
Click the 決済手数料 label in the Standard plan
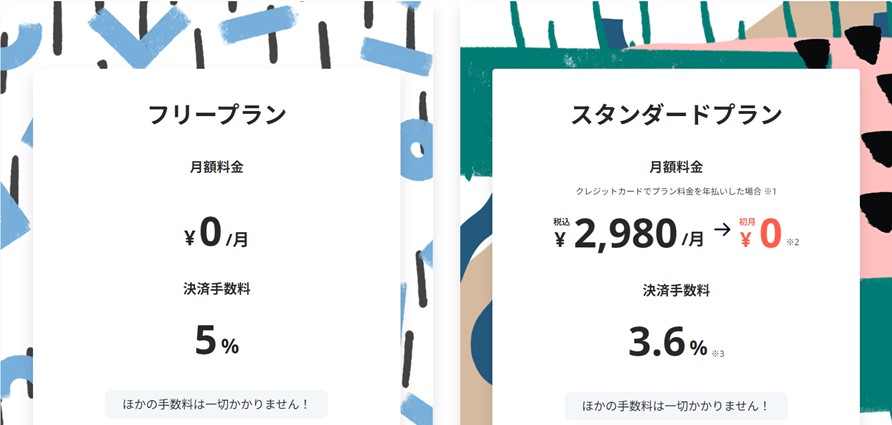676,290
